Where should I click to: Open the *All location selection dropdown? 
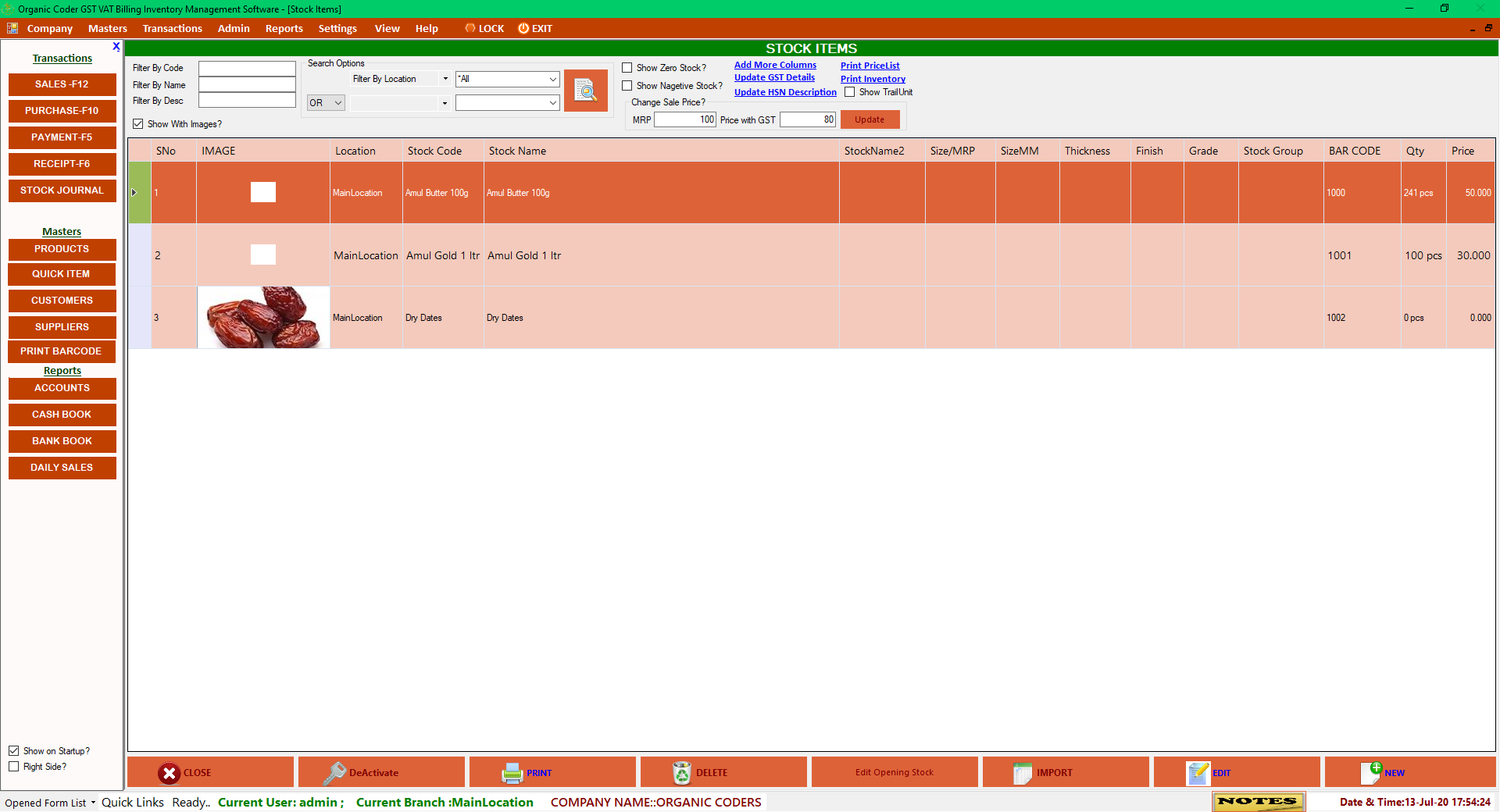pyautogui.click(x=552, y=79)
